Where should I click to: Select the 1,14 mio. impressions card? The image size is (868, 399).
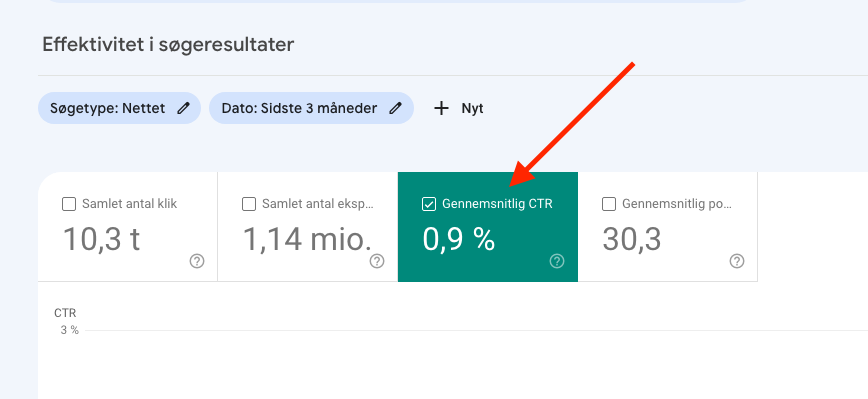(x=308, y=227)
